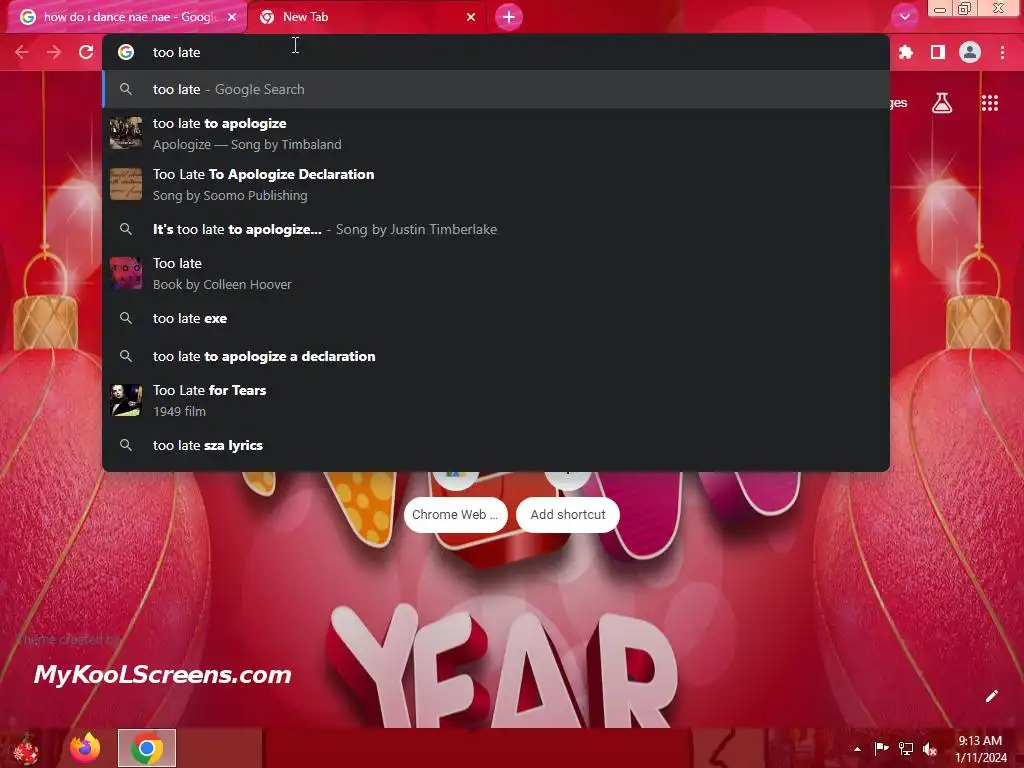This screenshot has width=1024, height=768.
Task: Select 'too late sza lyrics' suggestion
Action: pyautogui.click(x=496, y=445)
